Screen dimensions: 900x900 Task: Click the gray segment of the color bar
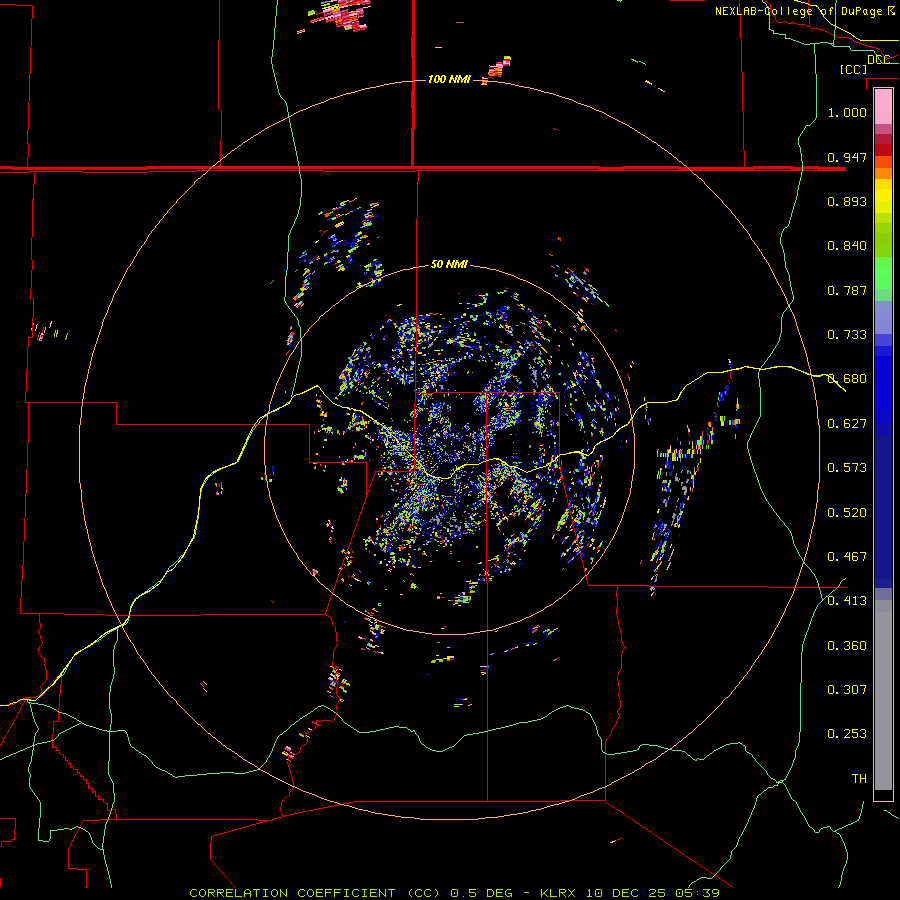click(883, 695)
